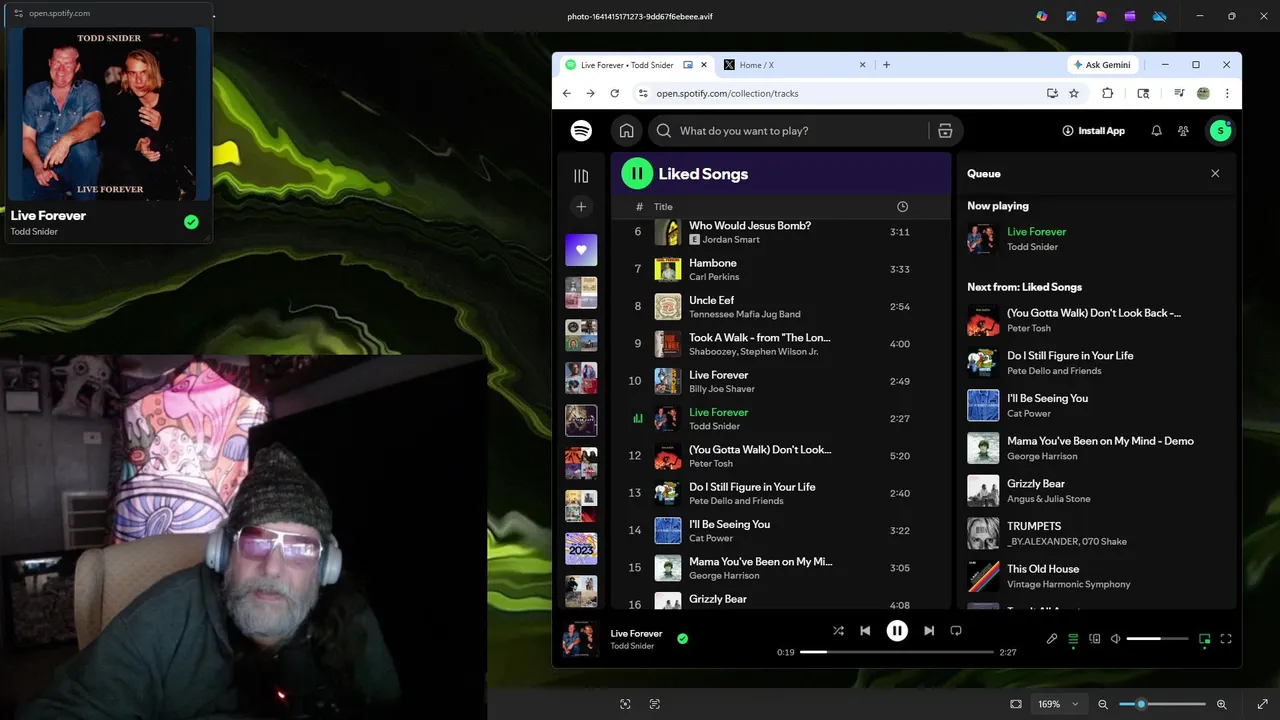
Task: Zoom in using the photo viewer magnifier
Action: click(x=1222, y=704)
